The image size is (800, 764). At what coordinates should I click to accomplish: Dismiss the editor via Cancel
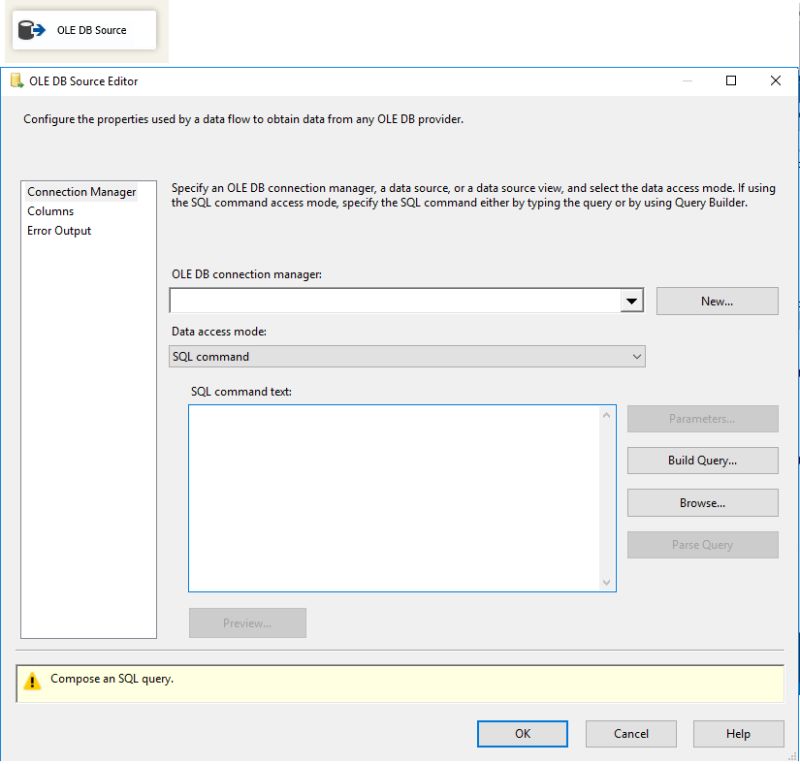(x=630, y=733)
